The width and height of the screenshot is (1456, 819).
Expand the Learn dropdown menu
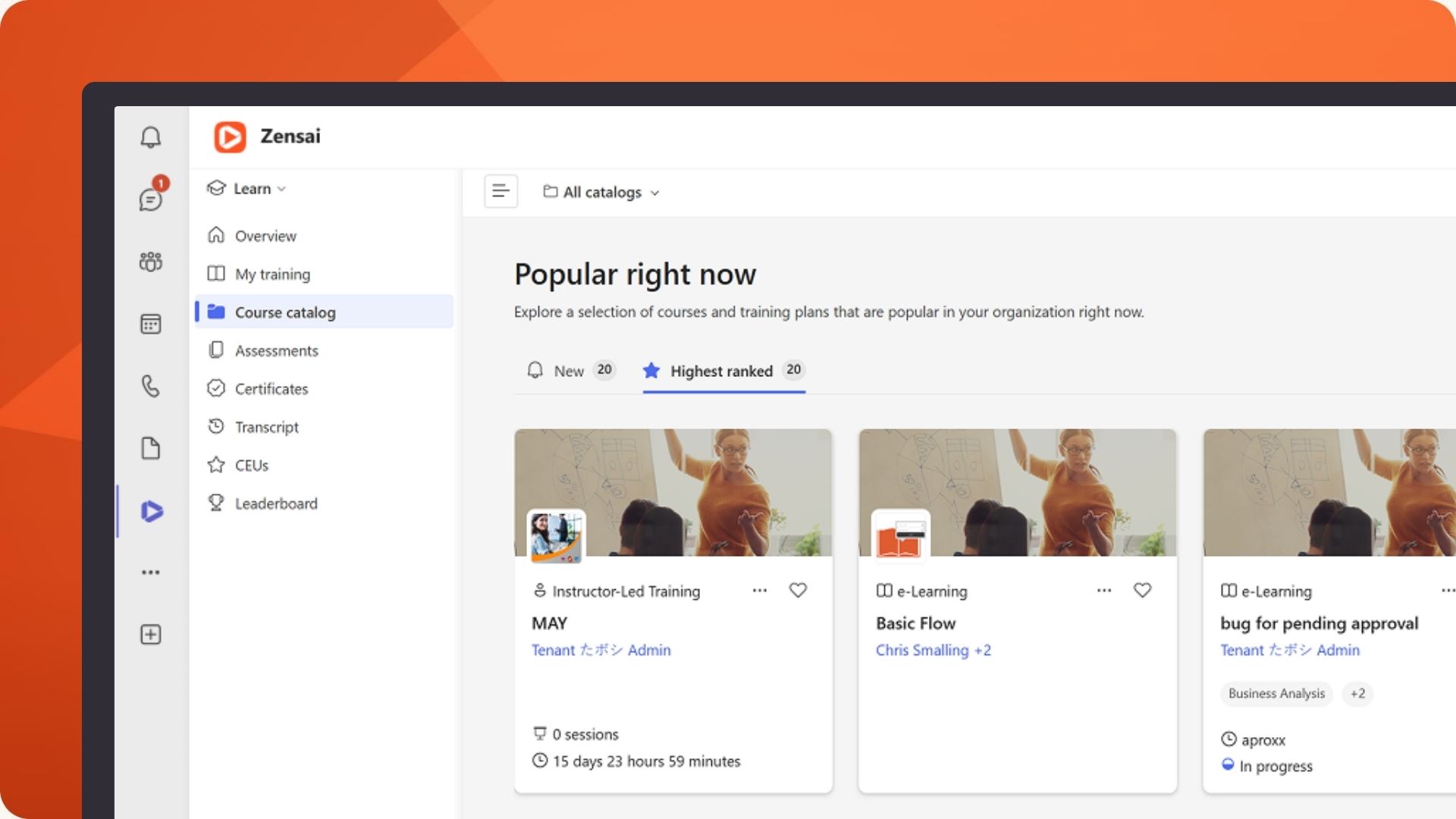click(x=246, y=189)
